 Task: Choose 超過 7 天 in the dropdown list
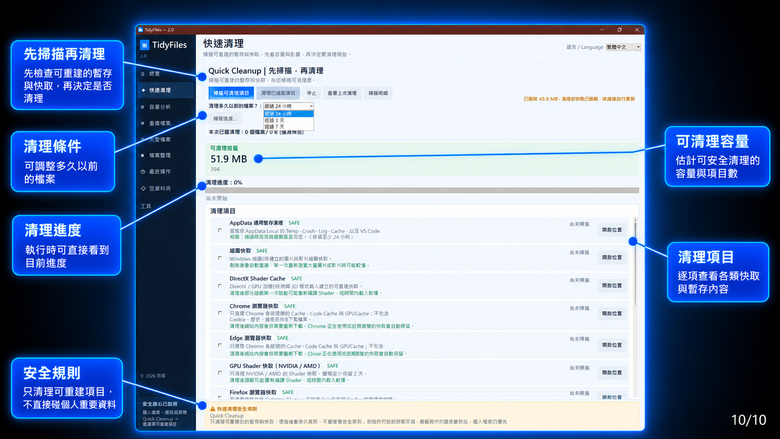(x=289, y=127)
